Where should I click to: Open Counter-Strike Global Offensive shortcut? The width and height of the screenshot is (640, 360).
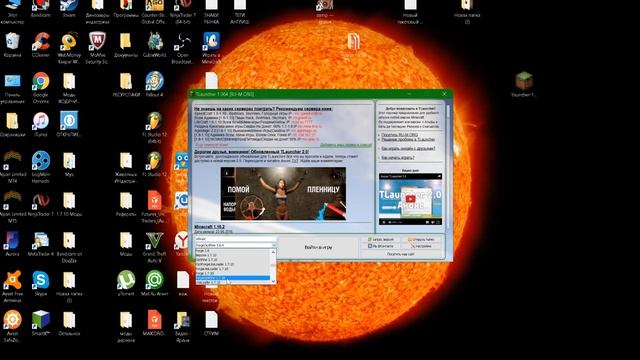pos(154,11)
